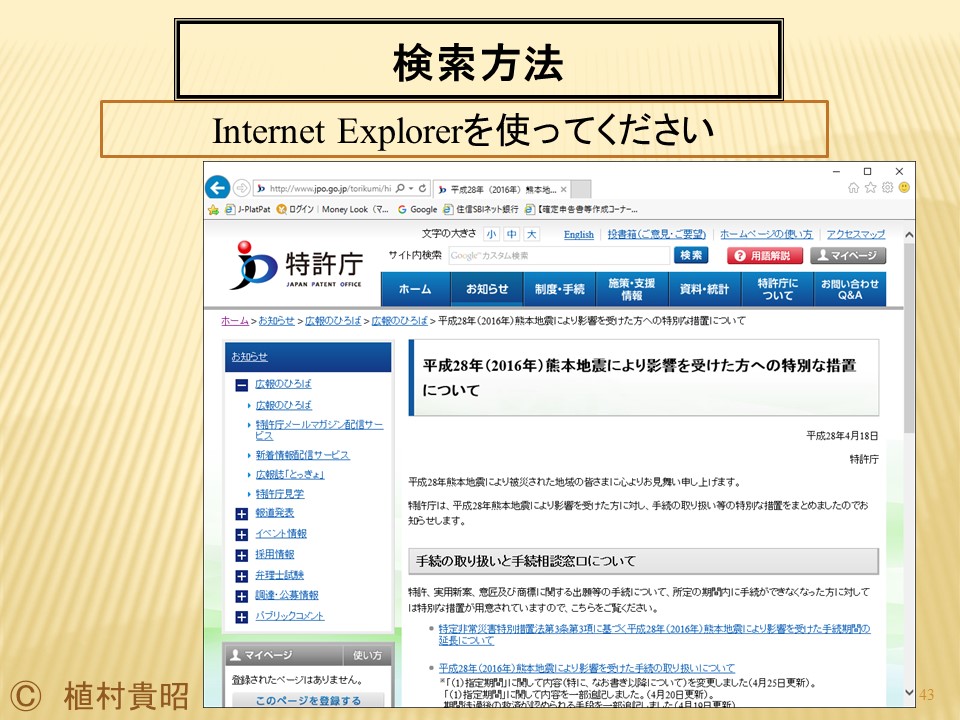Click the IE back arrow button
The height and width of the screenshot is (720, 960).
point(217,187)
